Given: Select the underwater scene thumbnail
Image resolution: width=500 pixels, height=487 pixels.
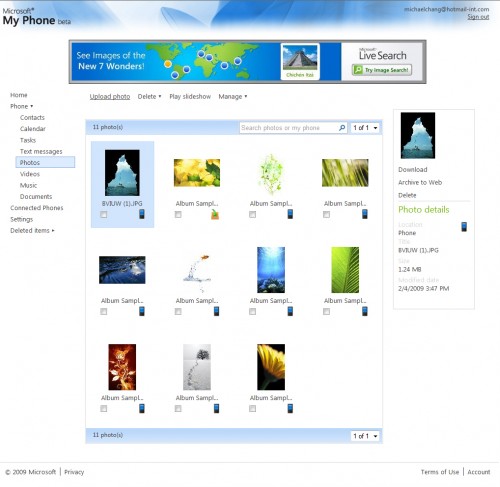Looking at the screenshot, I should coord(271,270).
